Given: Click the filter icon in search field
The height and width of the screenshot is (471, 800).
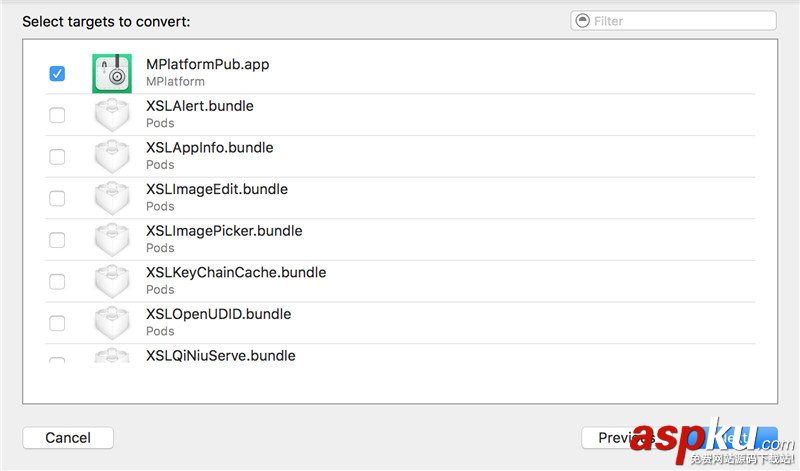Looking at the screenshot, I should tap(583, 21).
